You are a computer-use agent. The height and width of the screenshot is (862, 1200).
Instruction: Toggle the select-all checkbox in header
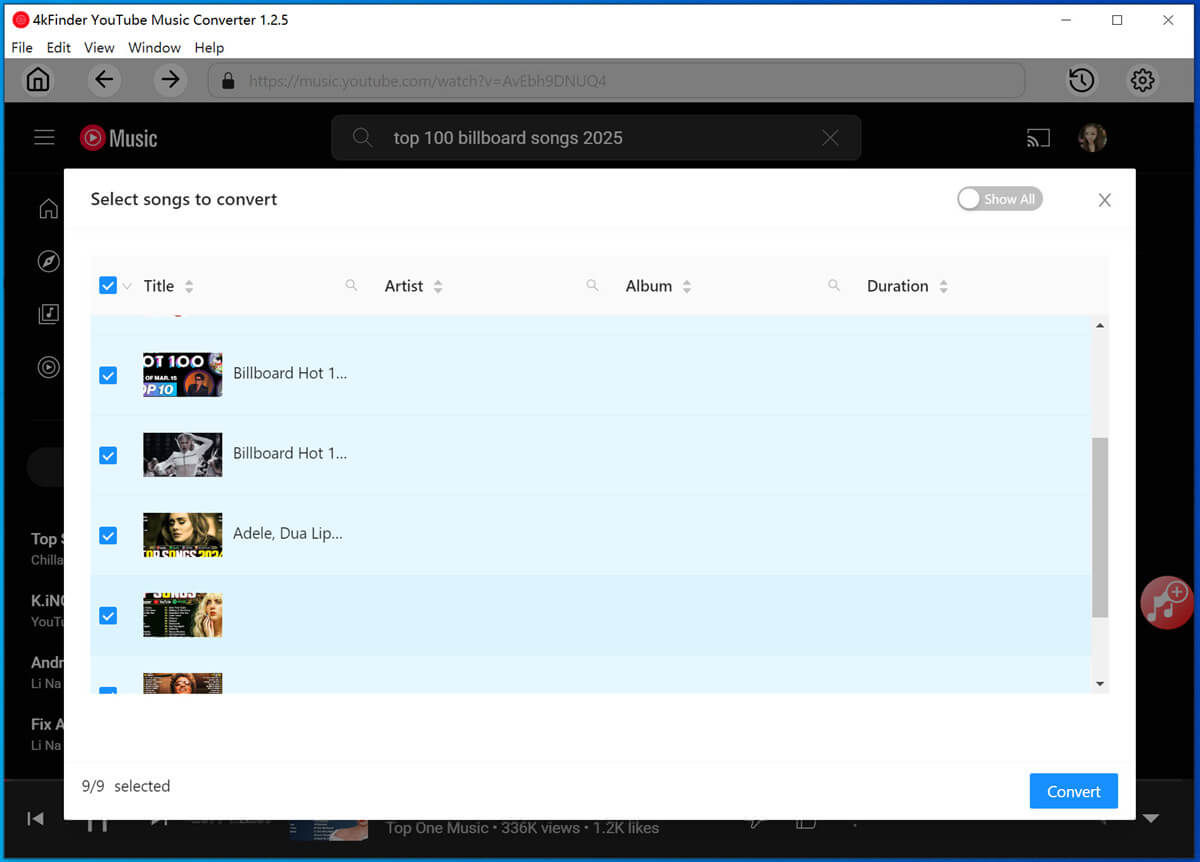[x=108, y=286]
